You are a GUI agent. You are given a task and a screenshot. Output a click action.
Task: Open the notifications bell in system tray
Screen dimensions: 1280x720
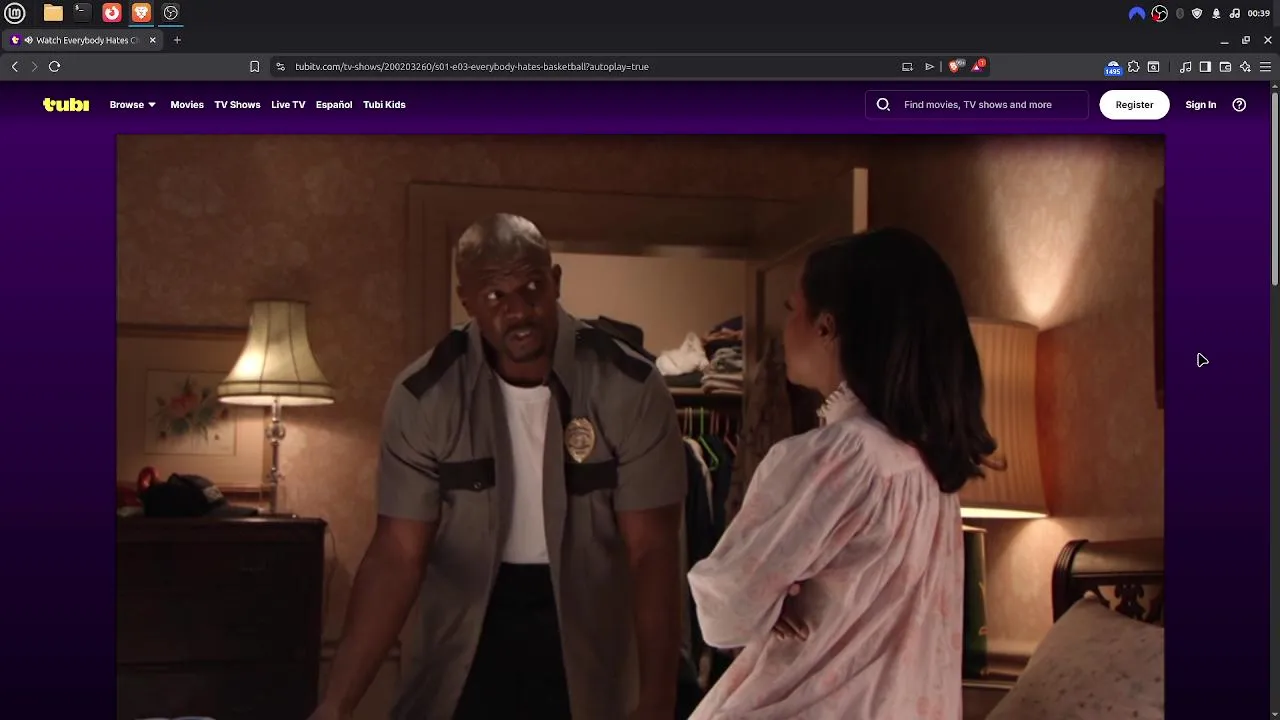1216,13
